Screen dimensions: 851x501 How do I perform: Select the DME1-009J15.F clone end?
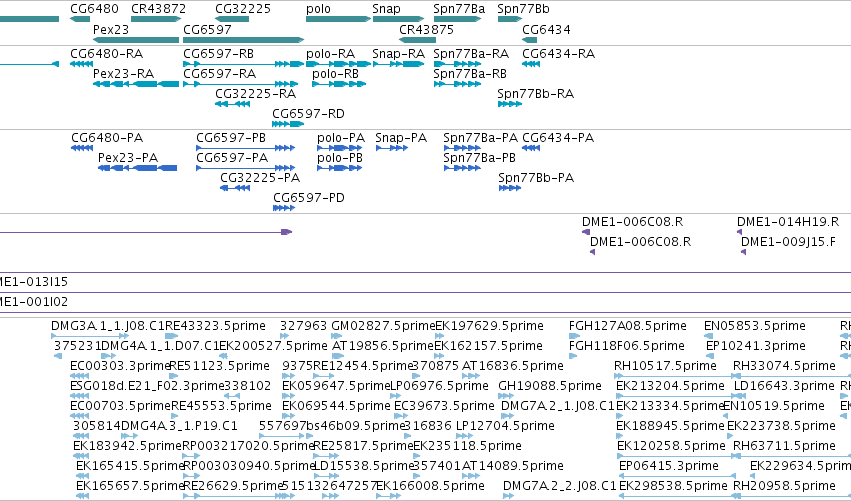click(743, 252)
